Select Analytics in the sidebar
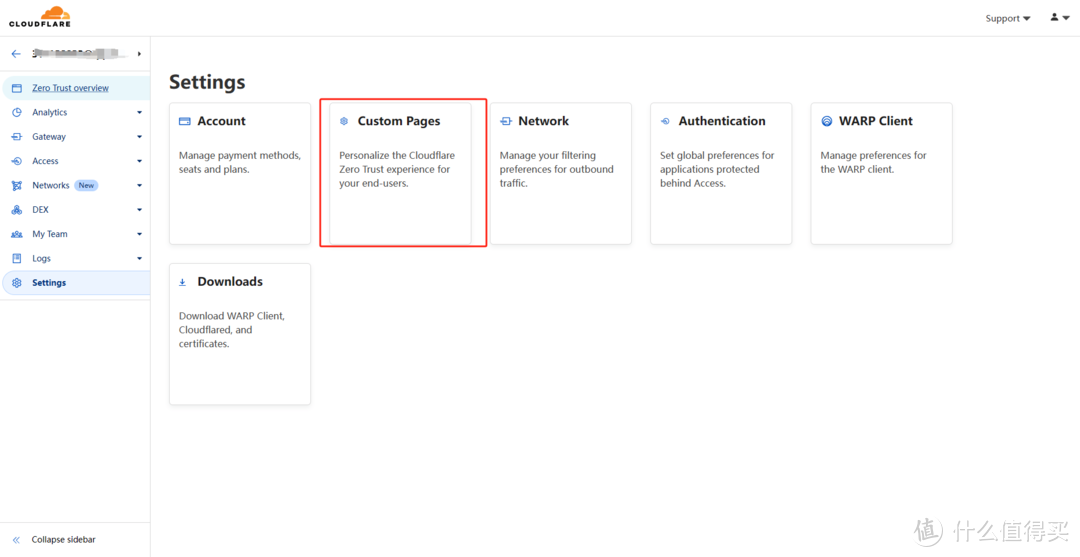This screenshot has width=1080, height=557. [x=50, y=112]
